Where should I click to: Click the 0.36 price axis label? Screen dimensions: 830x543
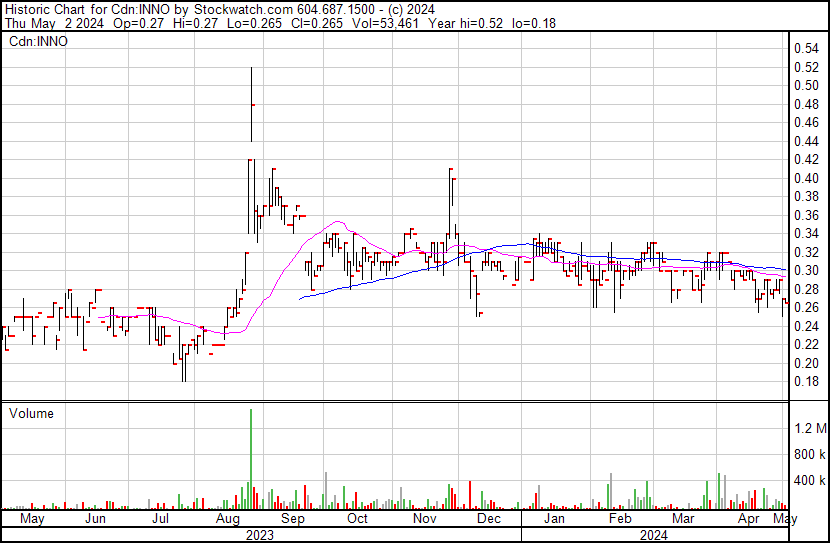[x=806, y=215]
